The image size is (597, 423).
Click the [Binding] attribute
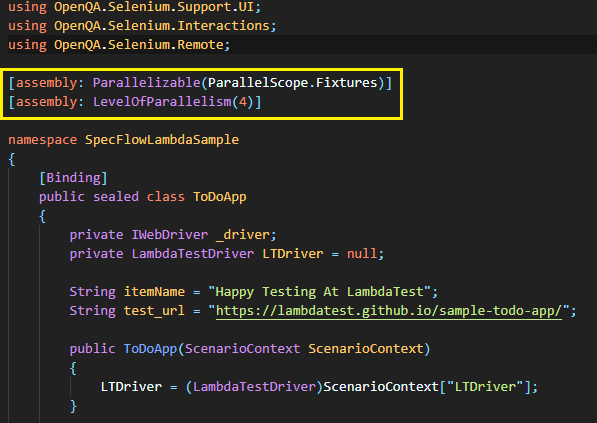click(x=73, y=178)
